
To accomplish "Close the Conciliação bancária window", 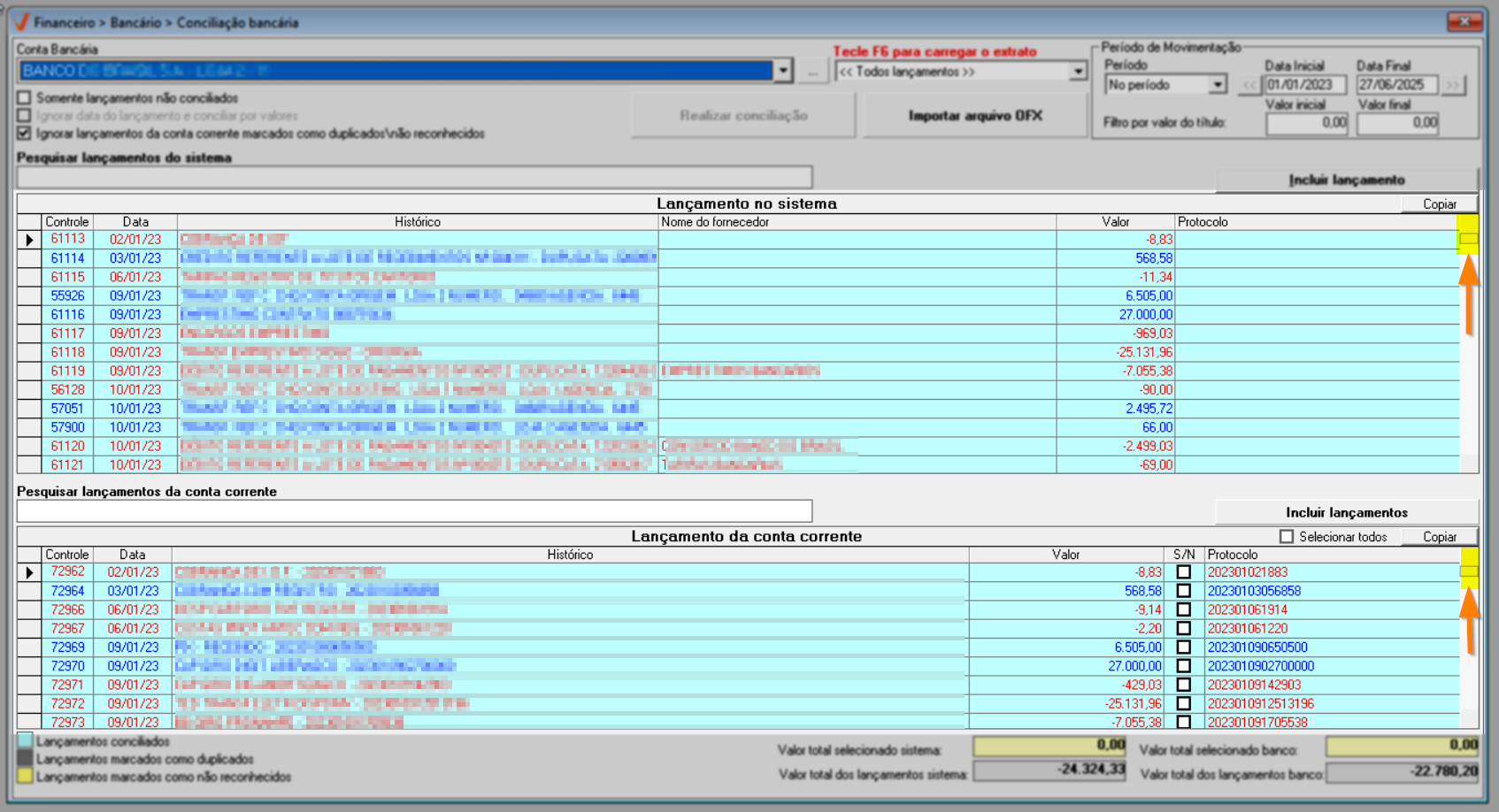I will coord(1464,21).
